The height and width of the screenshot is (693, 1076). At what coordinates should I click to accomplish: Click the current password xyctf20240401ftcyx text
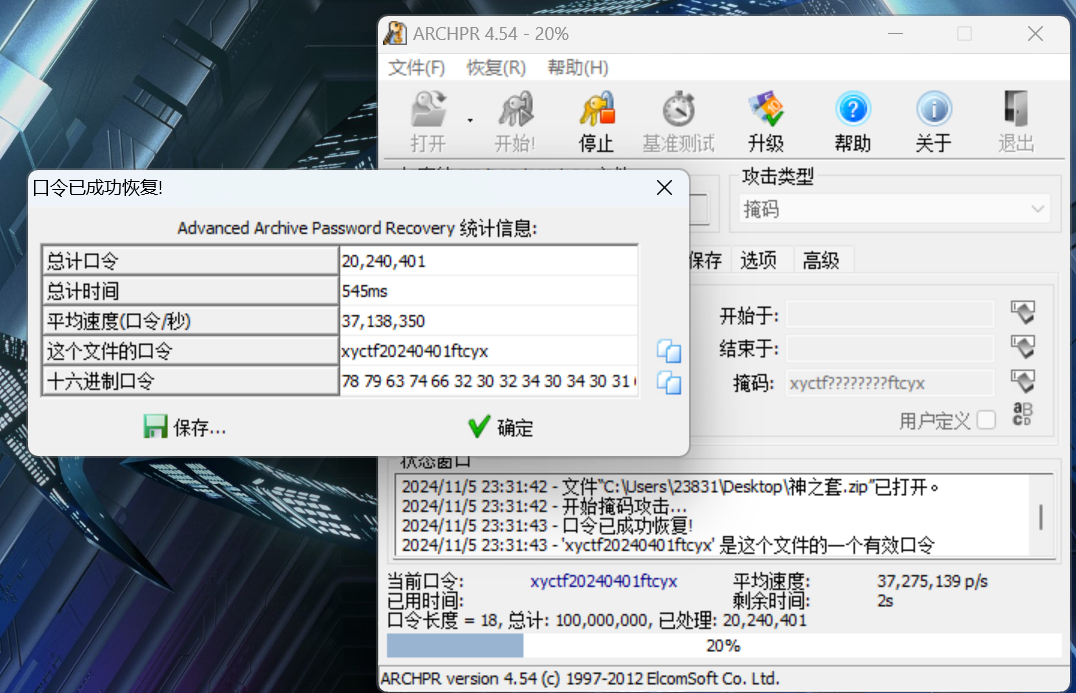[603, 581]
